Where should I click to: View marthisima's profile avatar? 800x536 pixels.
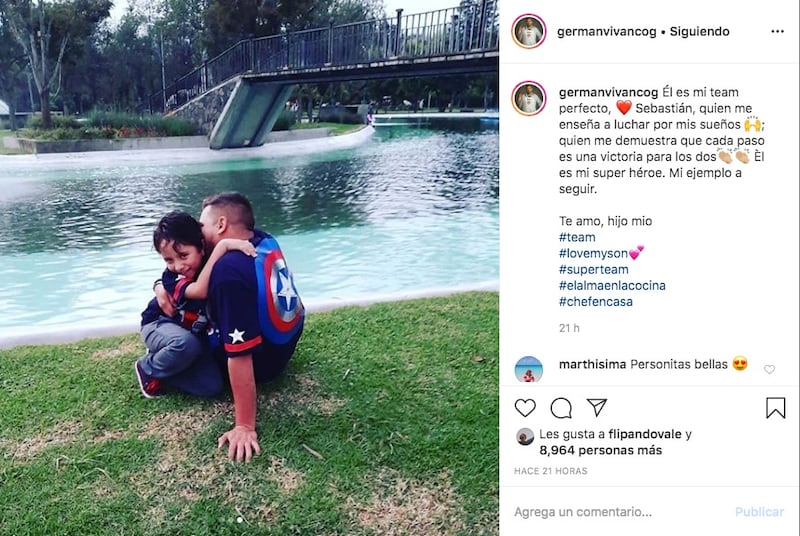(529, 369)
